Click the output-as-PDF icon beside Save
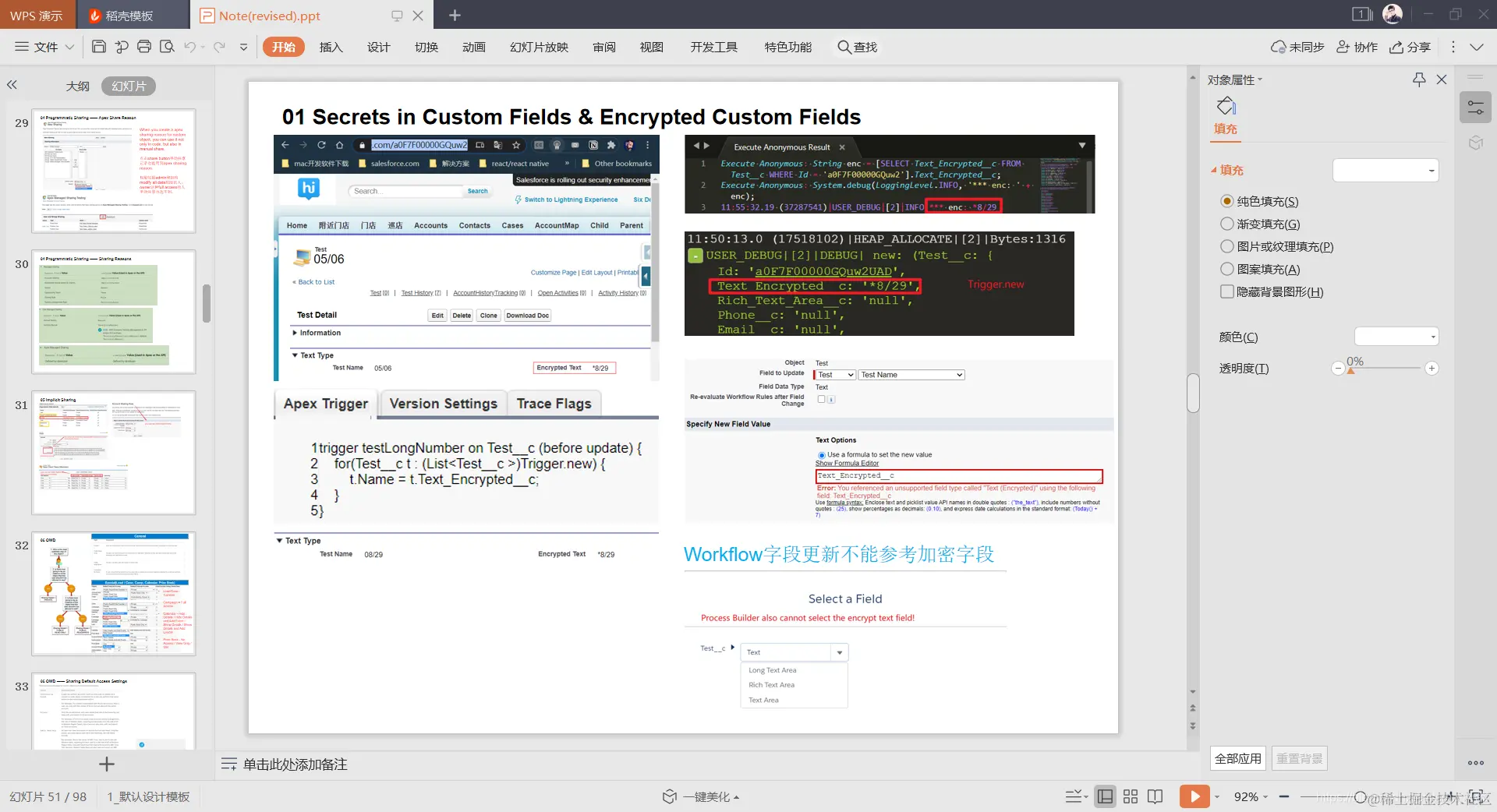 coord(122,47)
